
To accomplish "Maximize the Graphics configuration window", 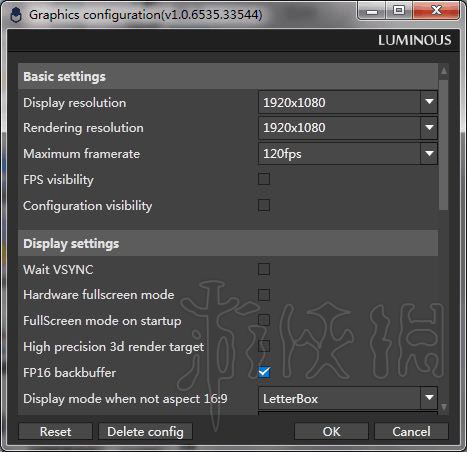I will click(x=399, y=11).
